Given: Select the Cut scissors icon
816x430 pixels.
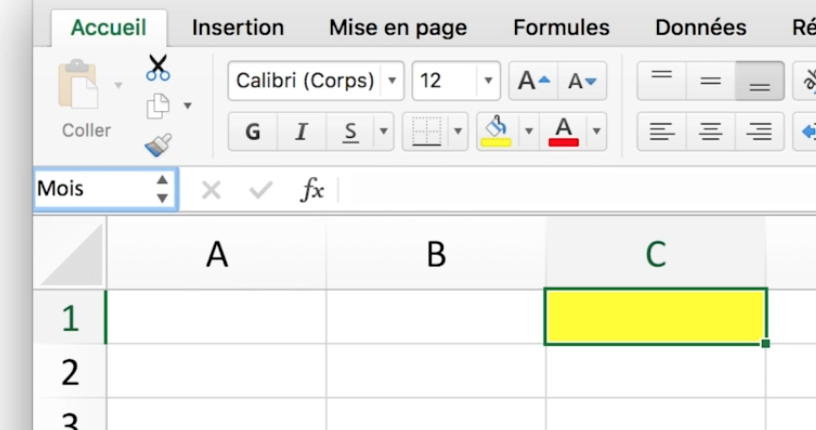Looking at the screenshot, I should point(158,68).
